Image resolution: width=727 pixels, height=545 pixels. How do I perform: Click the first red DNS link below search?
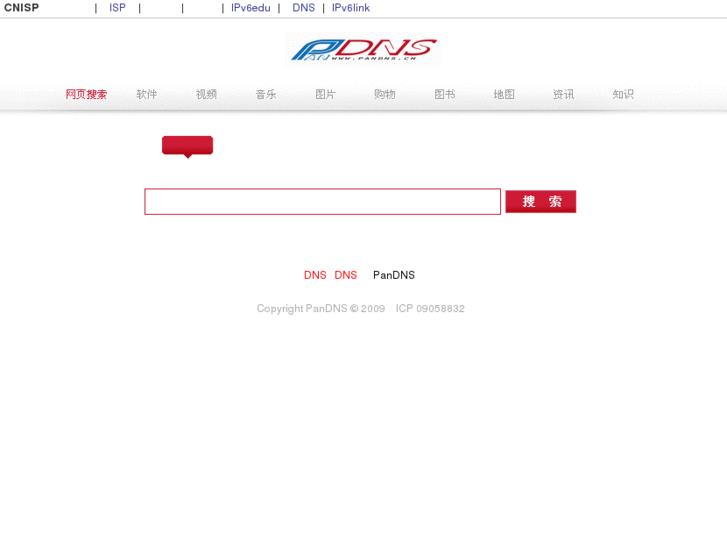pos(315,275)
